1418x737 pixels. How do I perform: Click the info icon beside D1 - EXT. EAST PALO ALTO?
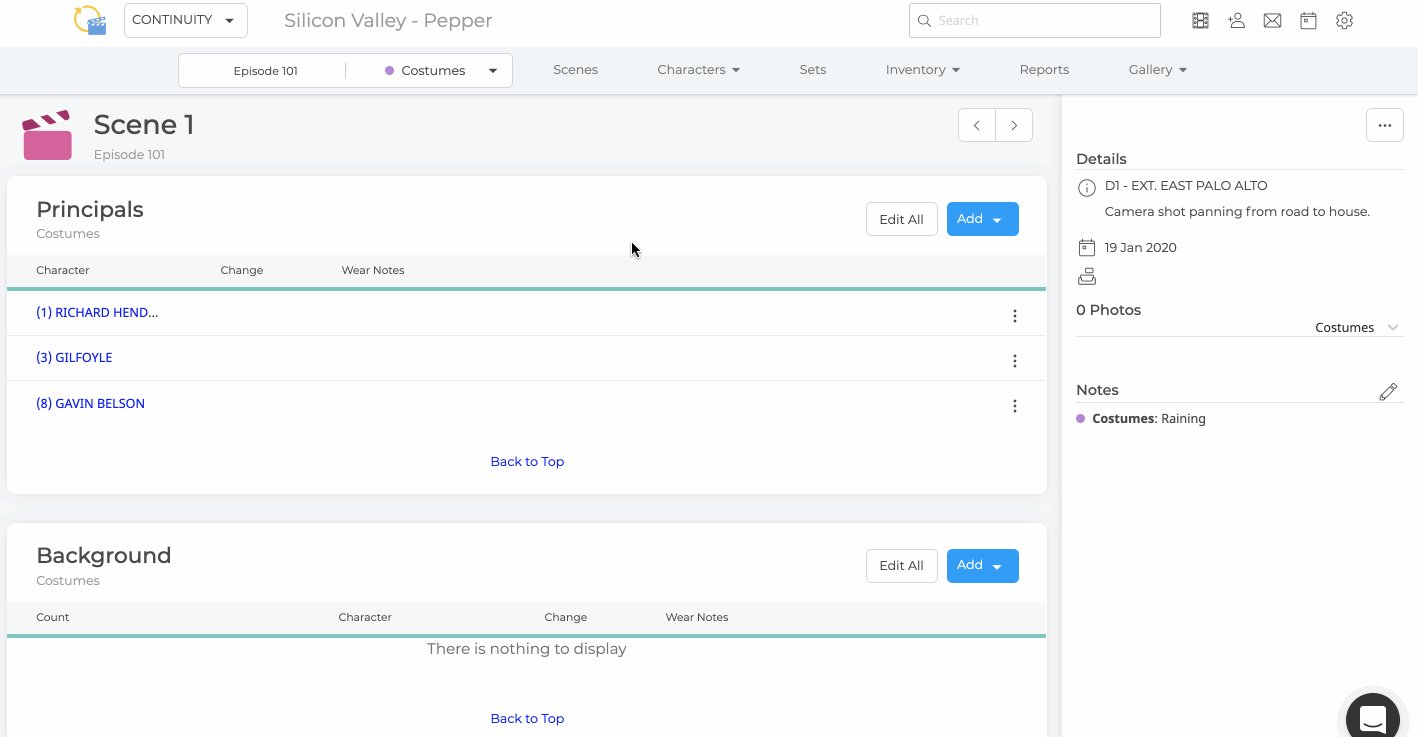pyautogui.click(x=1087, y=187)
